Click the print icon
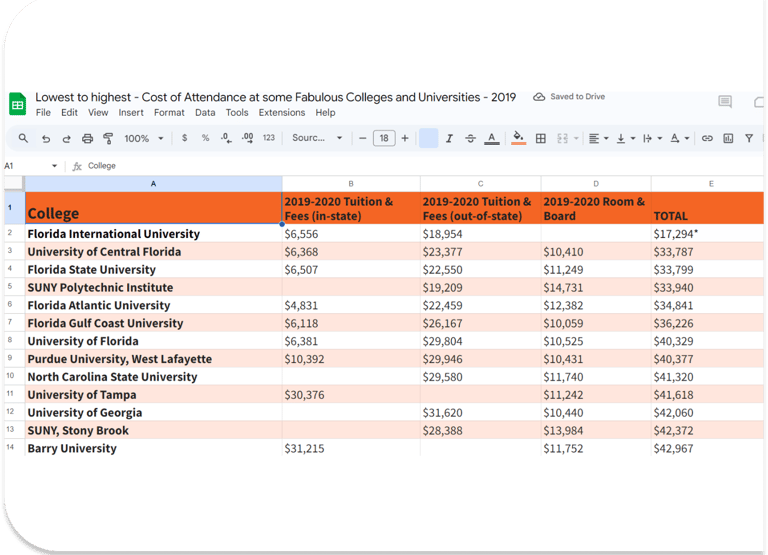 coord(87,139)
